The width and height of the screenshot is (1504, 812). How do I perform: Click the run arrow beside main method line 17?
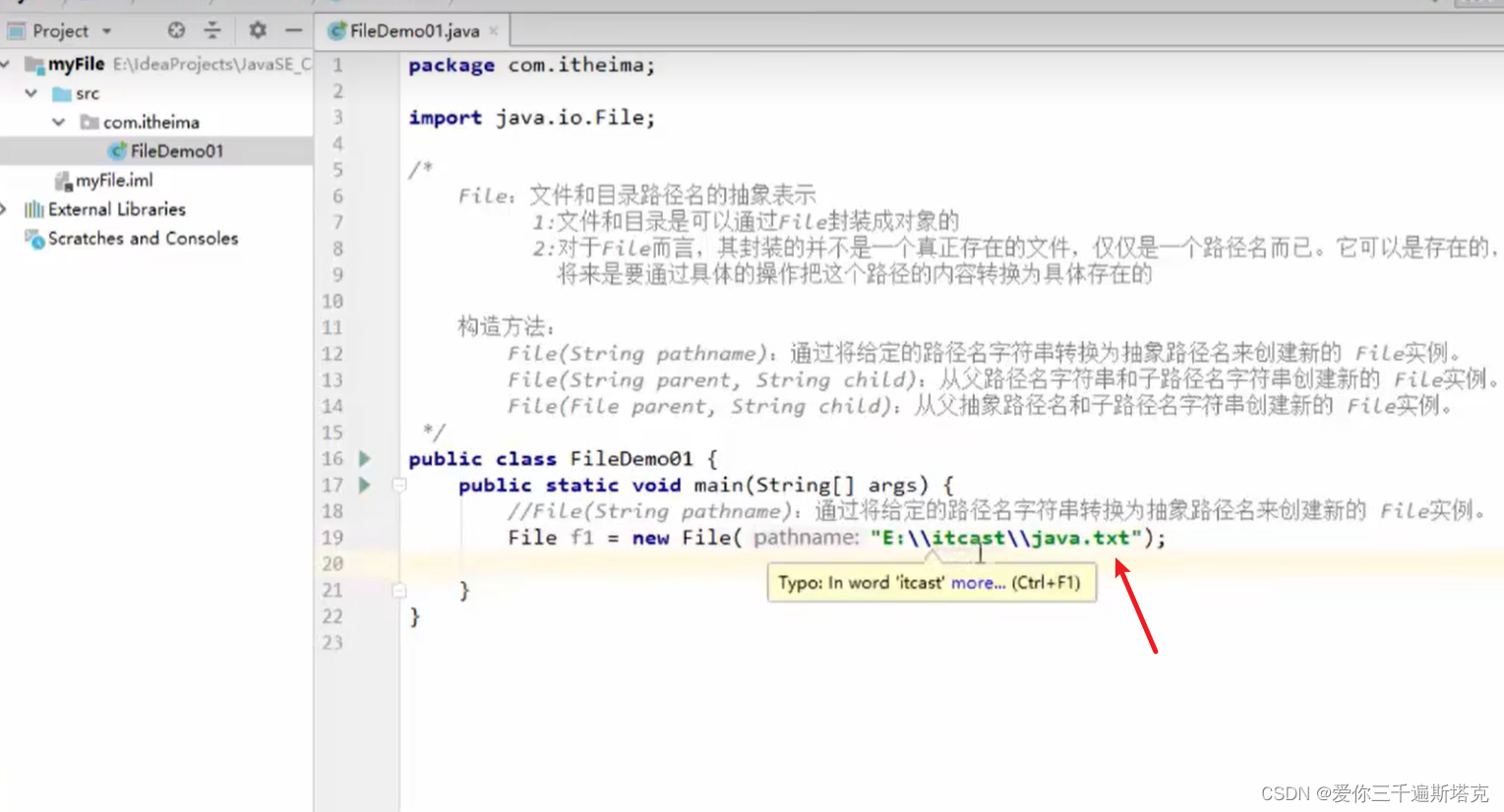(x=364, y=485)
